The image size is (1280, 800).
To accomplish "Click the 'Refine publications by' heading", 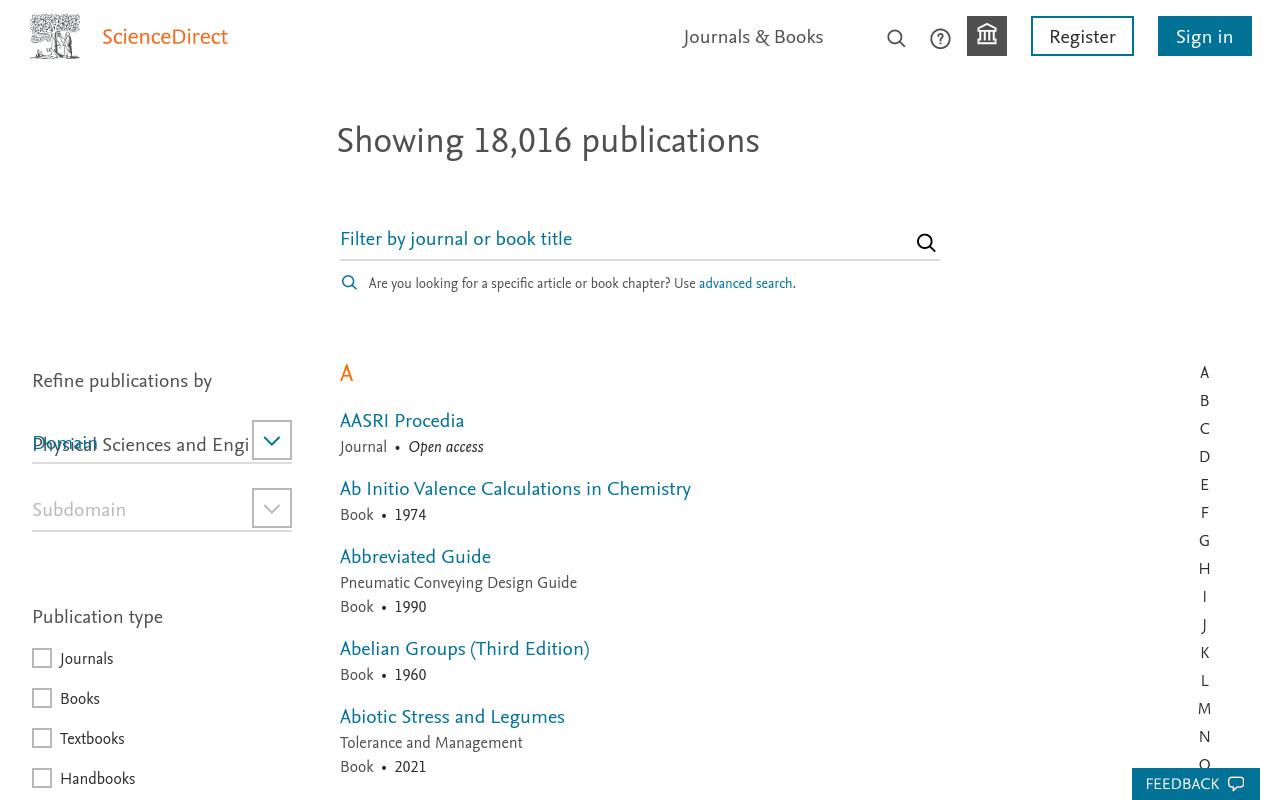I will 122,382.
